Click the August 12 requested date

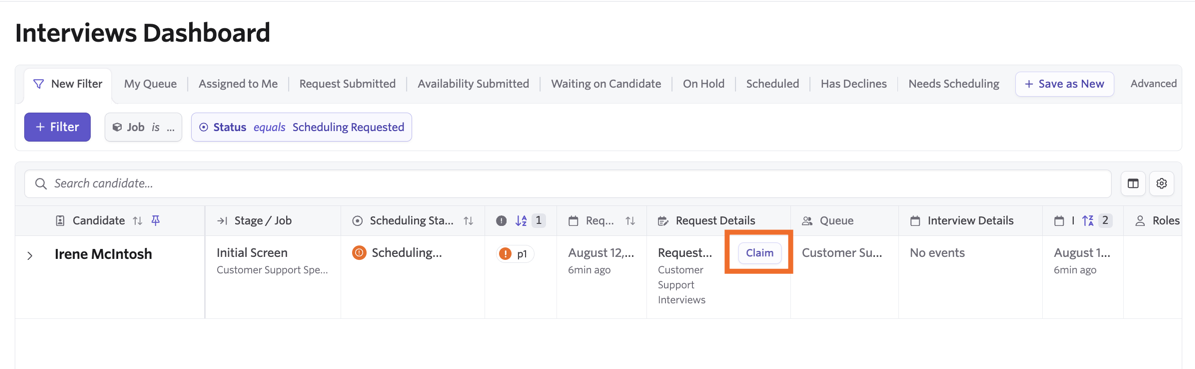pos(602,252)
